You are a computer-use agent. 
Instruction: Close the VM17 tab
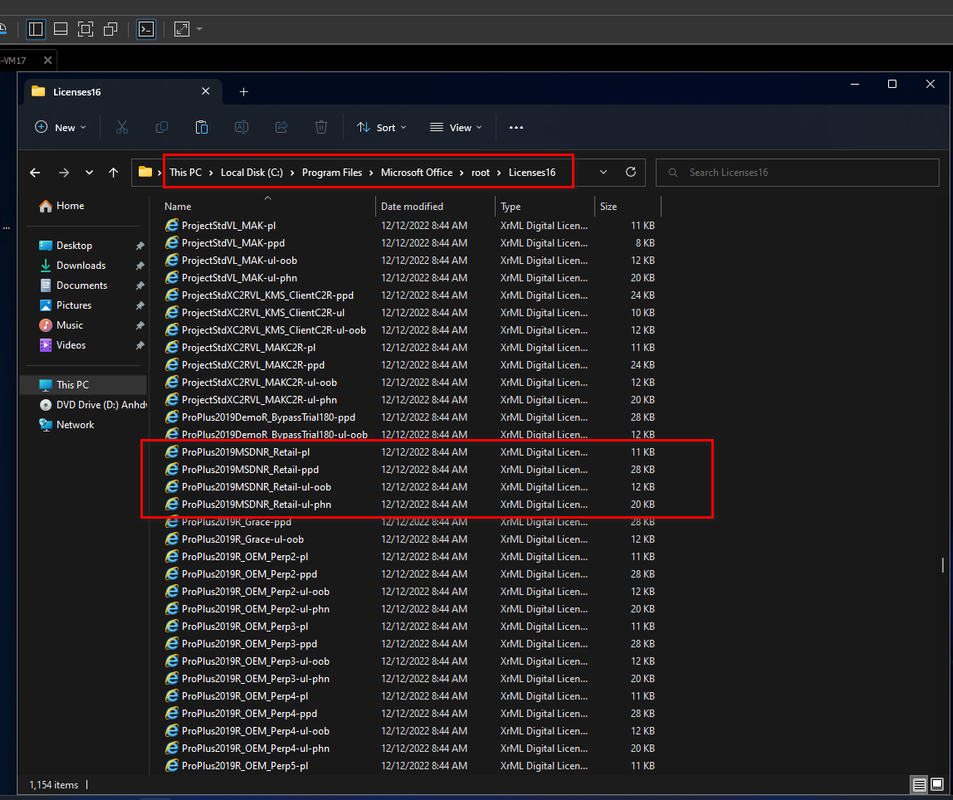[47, 60]
